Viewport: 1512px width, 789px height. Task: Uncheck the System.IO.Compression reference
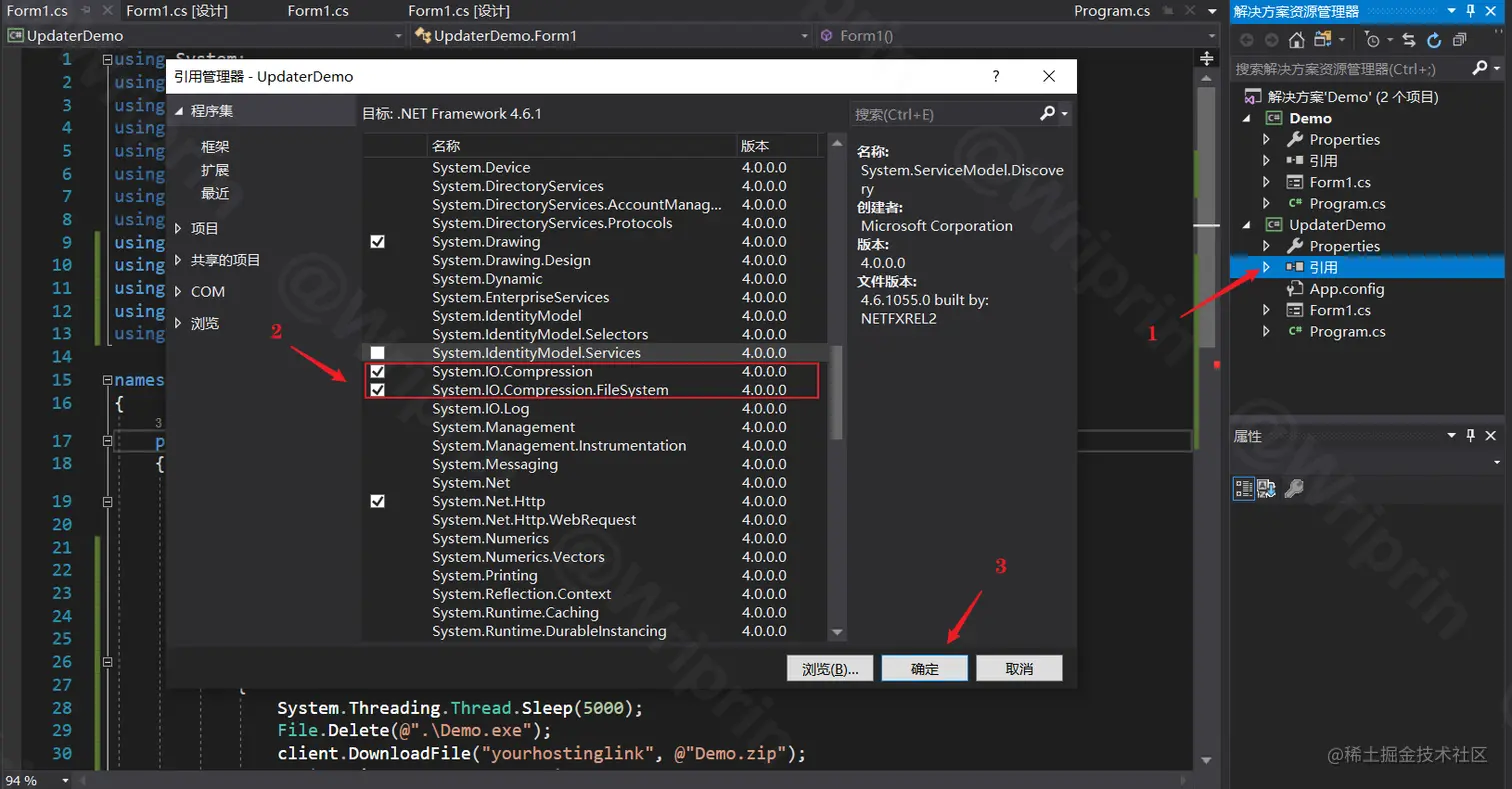(377, 371)
